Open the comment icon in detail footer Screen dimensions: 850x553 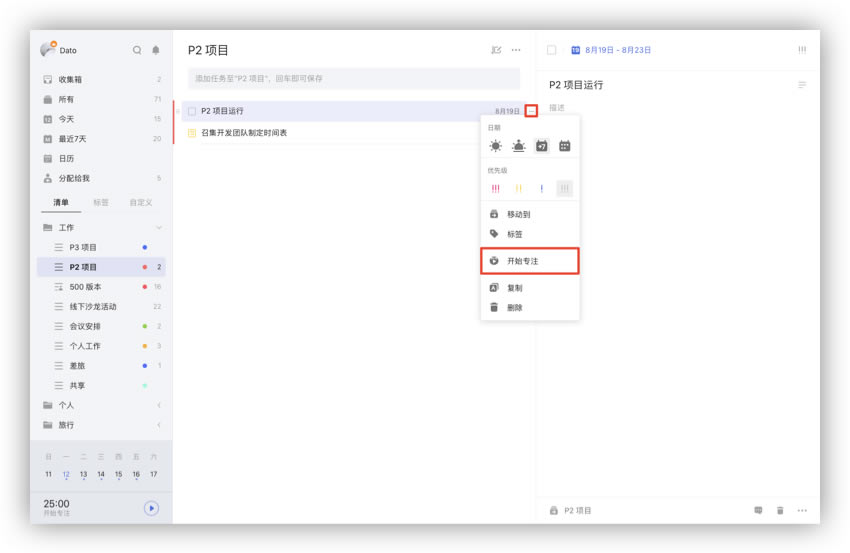point(758,510)
